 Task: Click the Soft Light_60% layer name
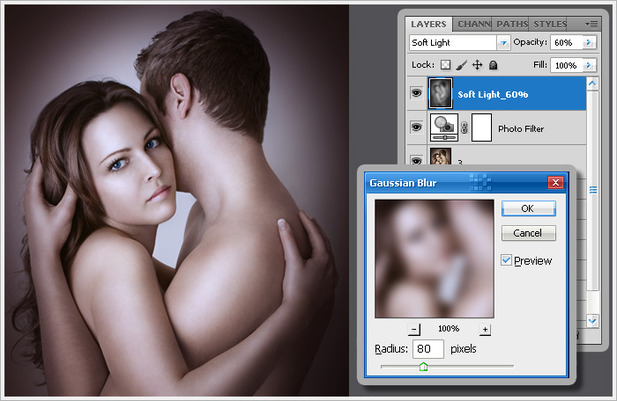(493, 94)
